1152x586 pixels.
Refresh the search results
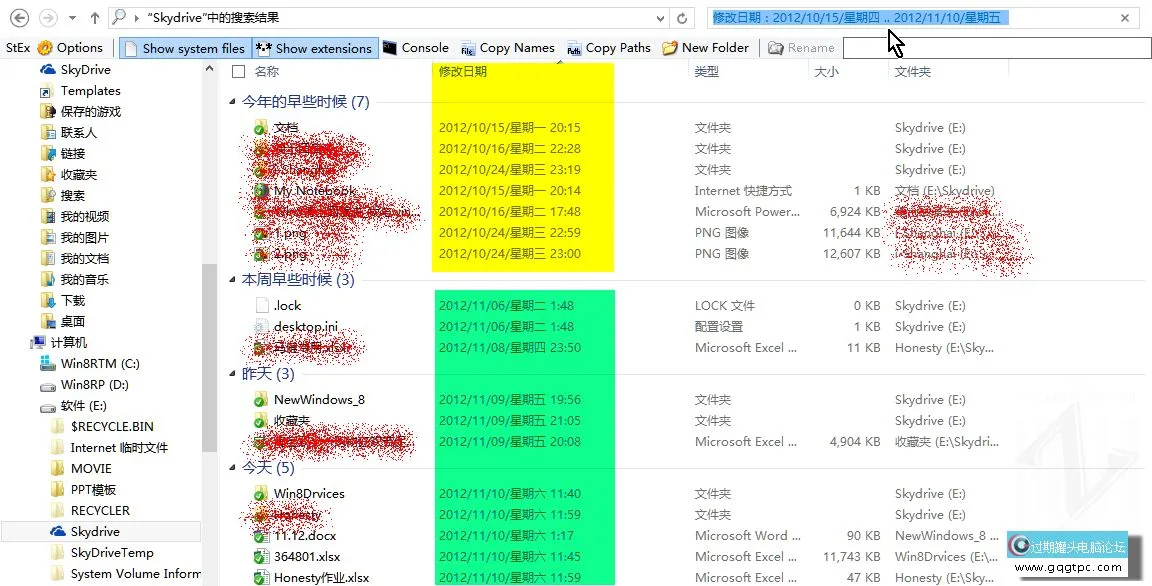pos(682,17)
